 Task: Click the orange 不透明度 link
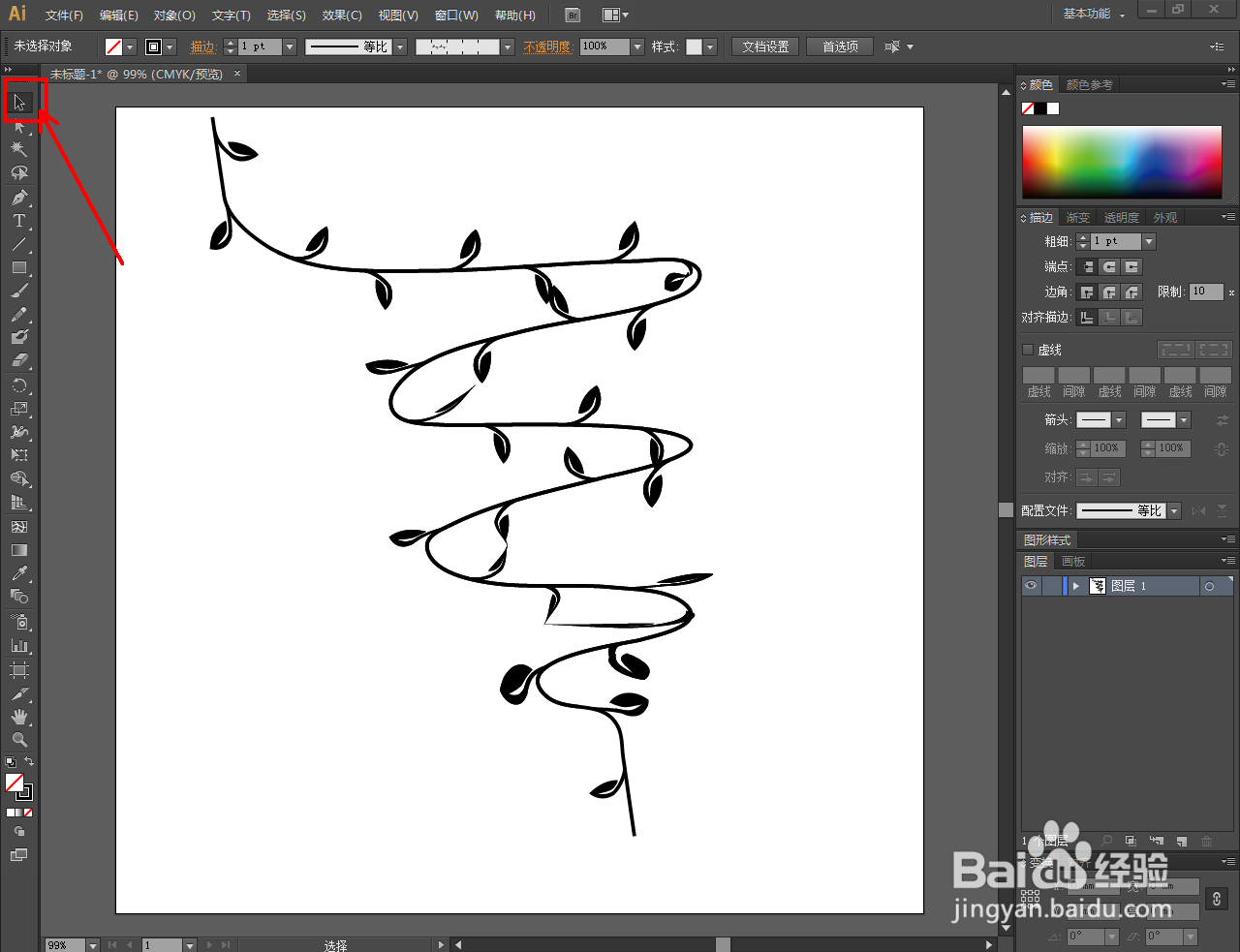547,46
